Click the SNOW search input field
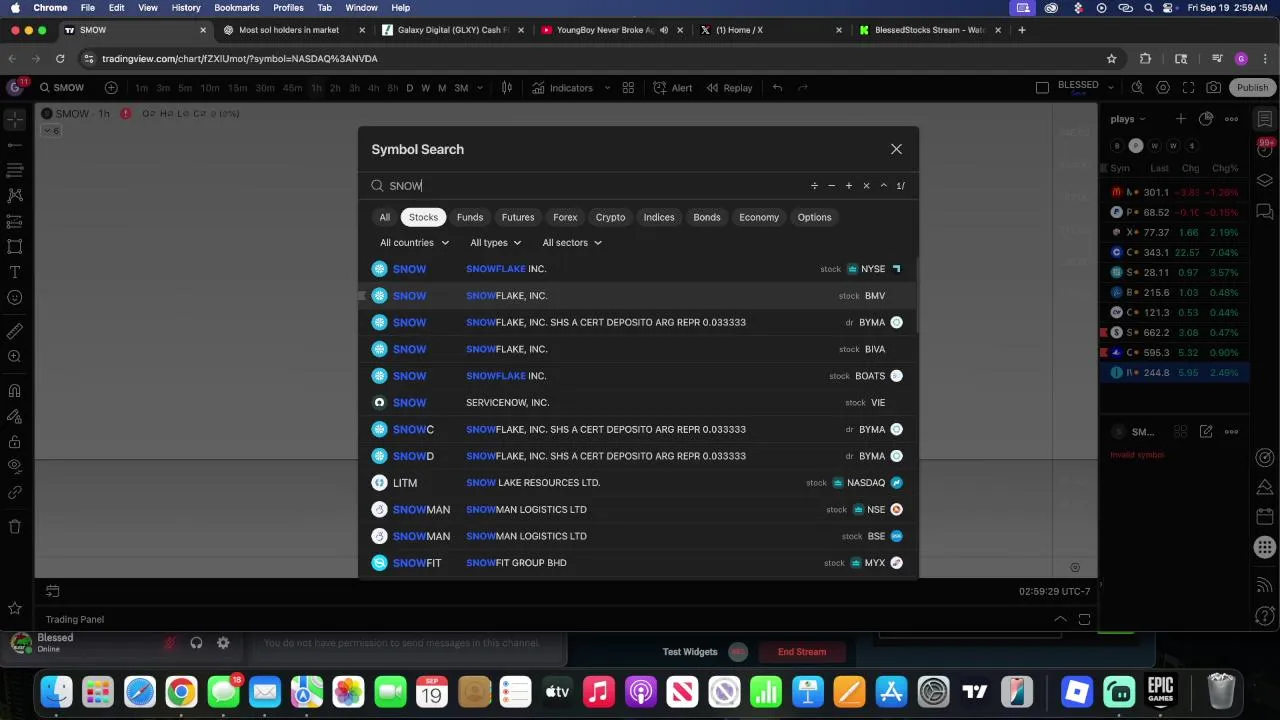The width and height of the screenshot is (1280, 720). [x=590, y=186]
